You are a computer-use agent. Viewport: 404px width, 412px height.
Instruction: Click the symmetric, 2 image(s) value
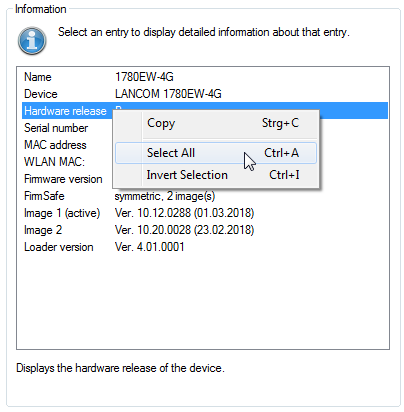[165, 196]
